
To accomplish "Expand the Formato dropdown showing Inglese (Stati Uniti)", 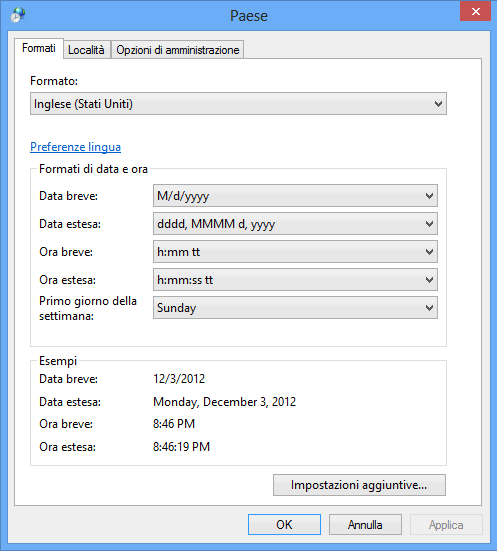I will coord(238,104).
